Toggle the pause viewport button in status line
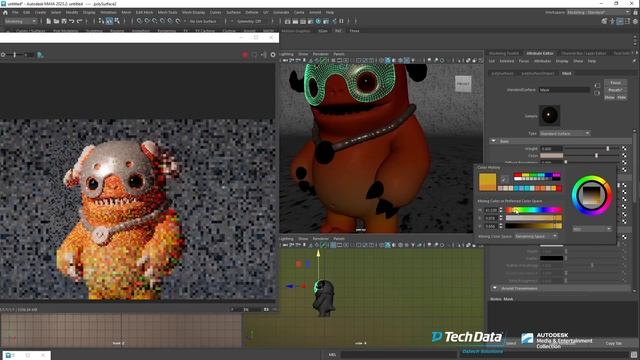 click(x=341, y=21)
